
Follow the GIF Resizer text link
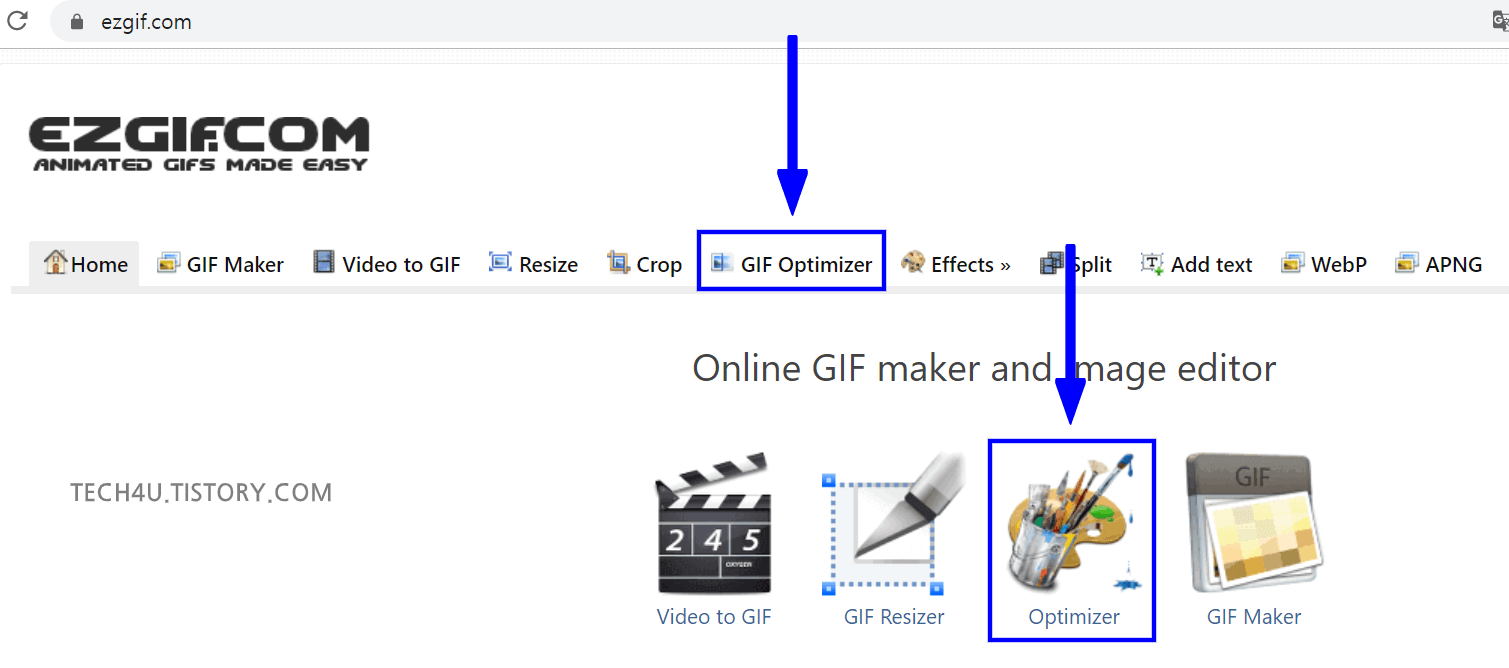pos(894,616)
